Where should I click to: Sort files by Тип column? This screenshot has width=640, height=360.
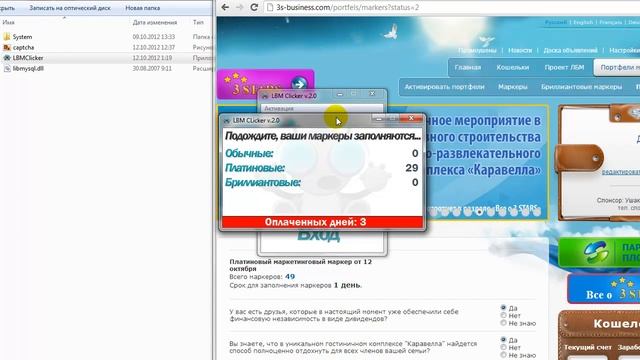(198, 22)
